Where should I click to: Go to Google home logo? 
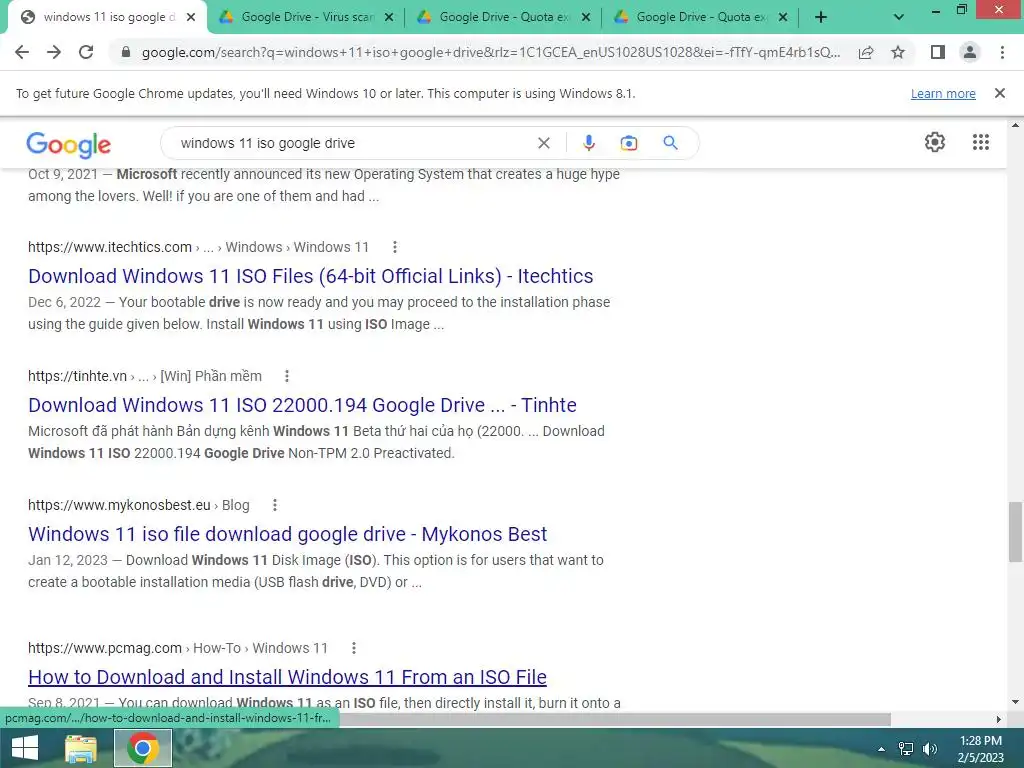coord(69,144)
